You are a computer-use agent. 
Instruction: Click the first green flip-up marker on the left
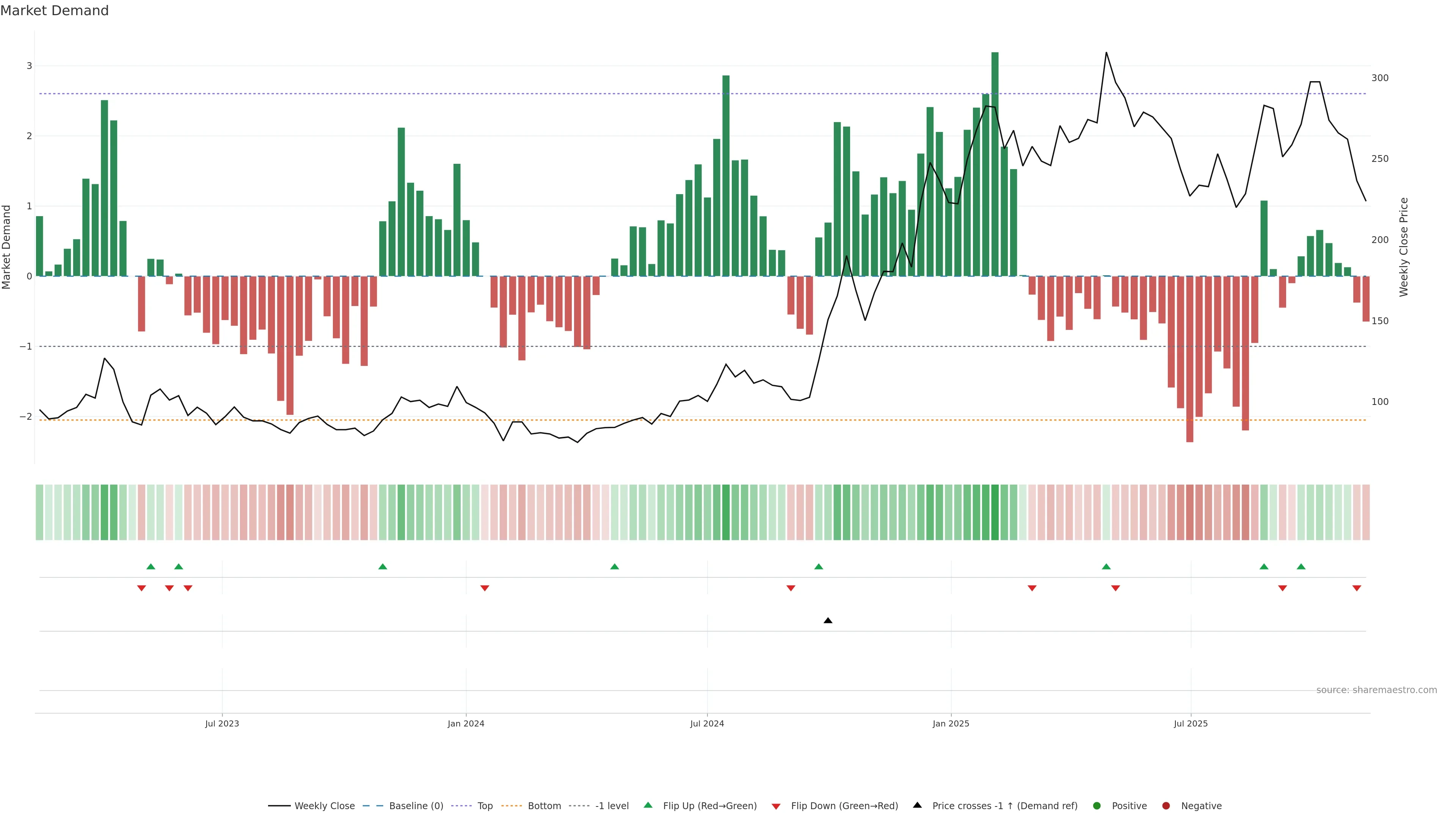[151, 566]
